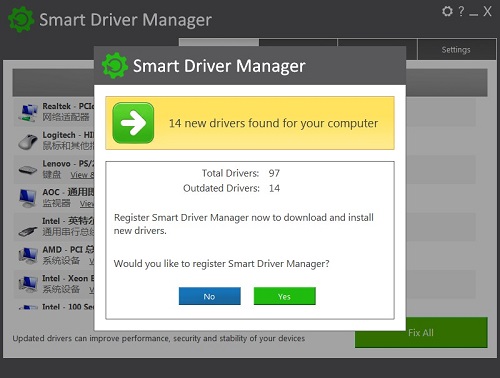Select the Realtek network adapter icon
This screenshot has width=500, height=378.
click(28, 112)
